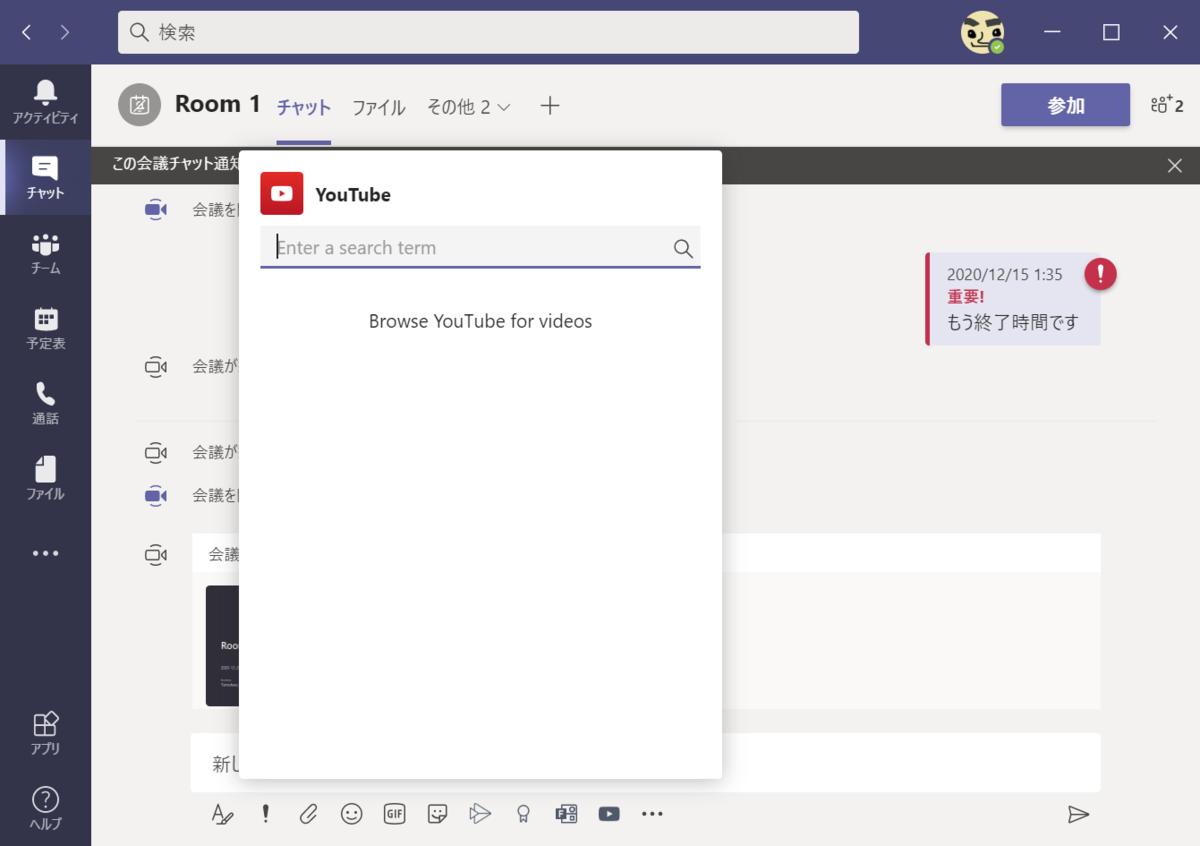Click the 2020/12/15 1:35 timestamp
1200x846 pixels.
(1004, 274)
